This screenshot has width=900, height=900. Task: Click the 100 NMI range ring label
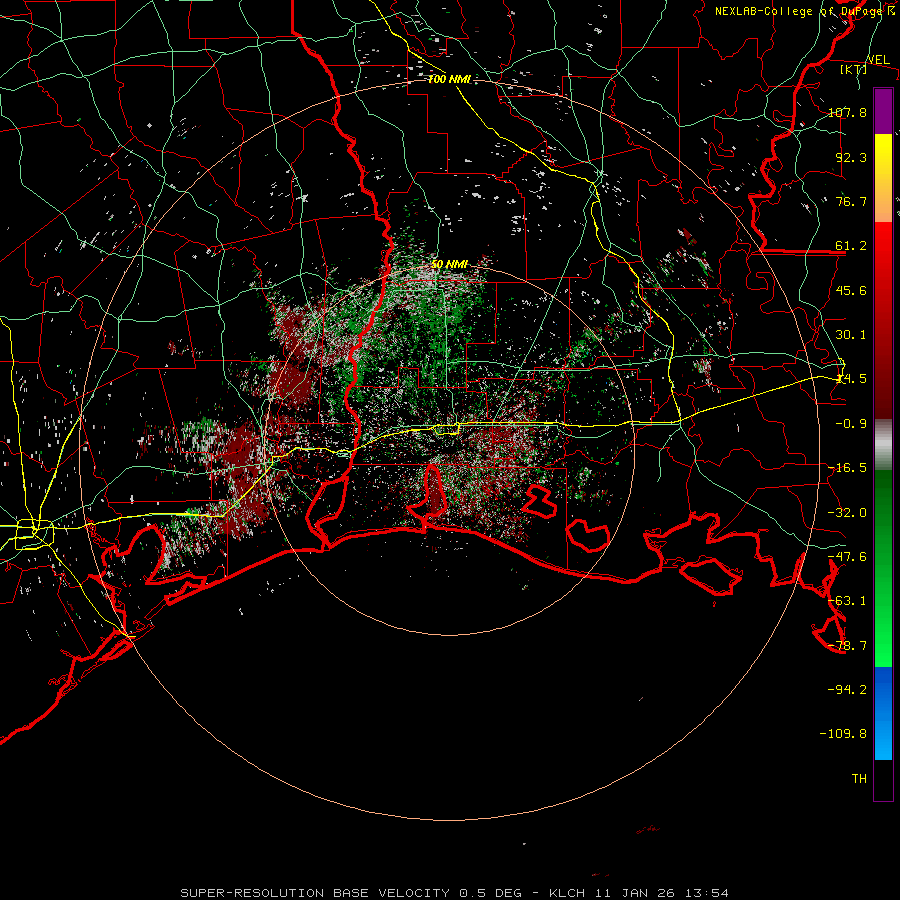(449, 79)
